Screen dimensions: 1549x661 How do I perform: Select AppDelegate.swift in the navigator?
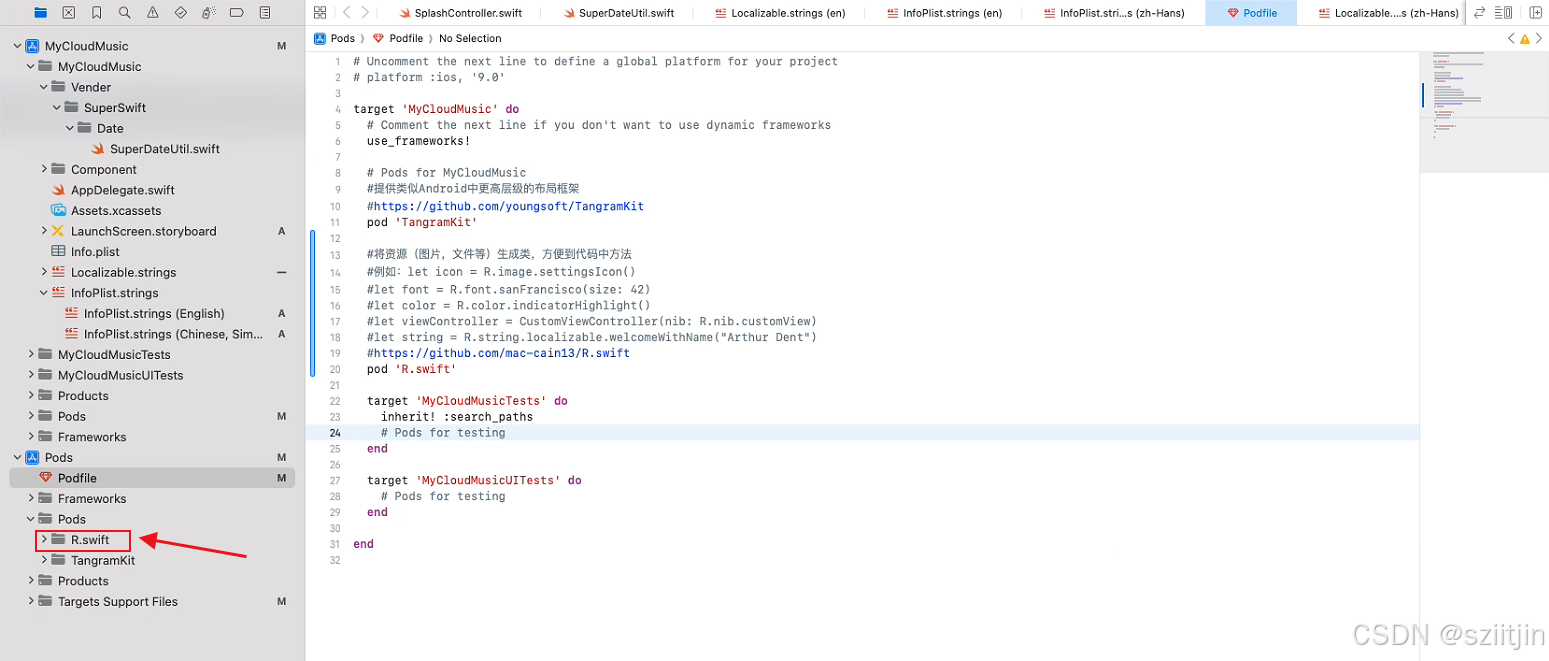click(x=123, y=190)
